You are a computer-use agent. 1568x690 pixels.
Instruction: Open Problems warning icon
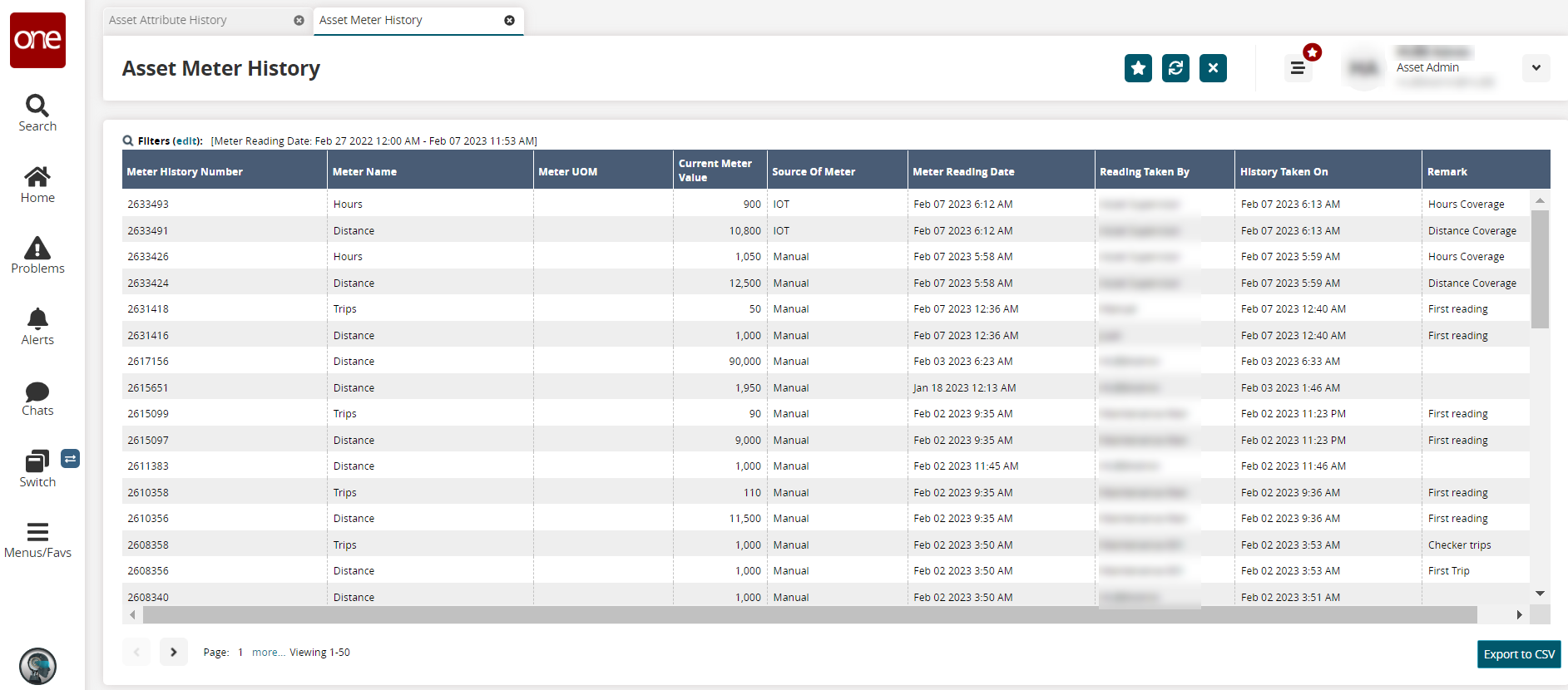tap(37, 248)
